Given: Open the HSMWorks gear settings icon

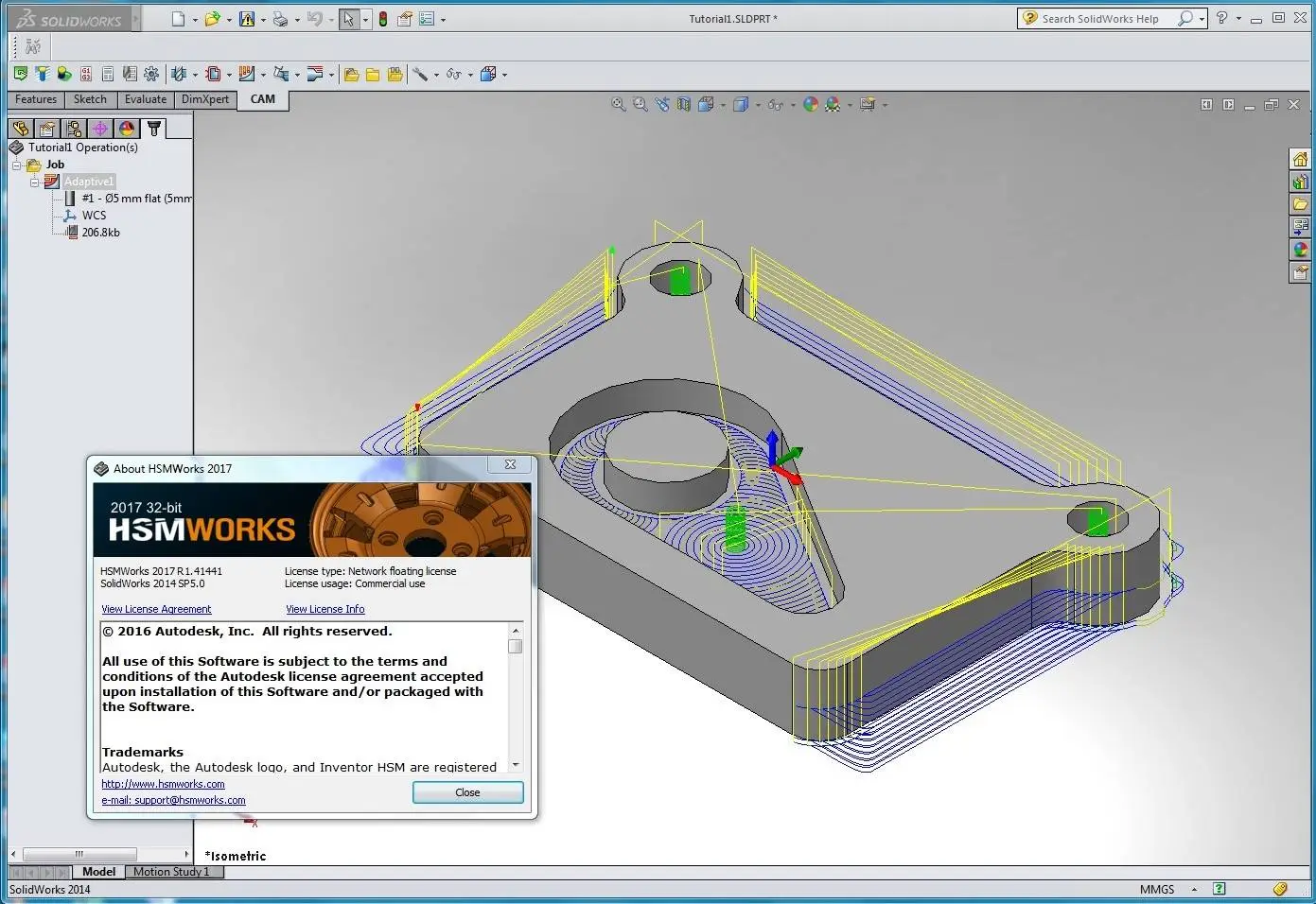Looking at the screenshot, I should [x=151, y=74].
